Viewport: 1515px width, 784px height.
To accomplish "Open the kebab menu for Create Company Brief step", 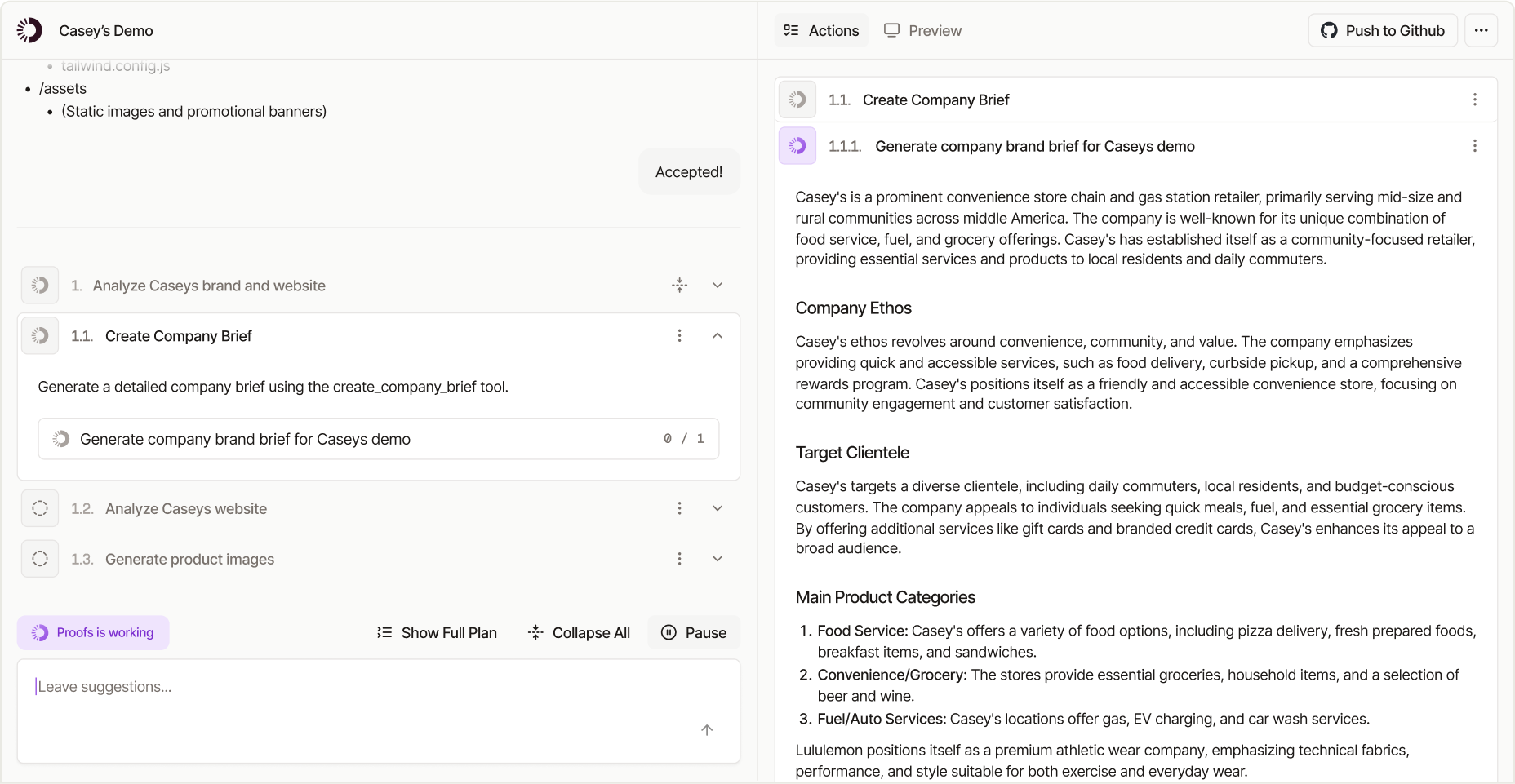I will tap(679, 336).
